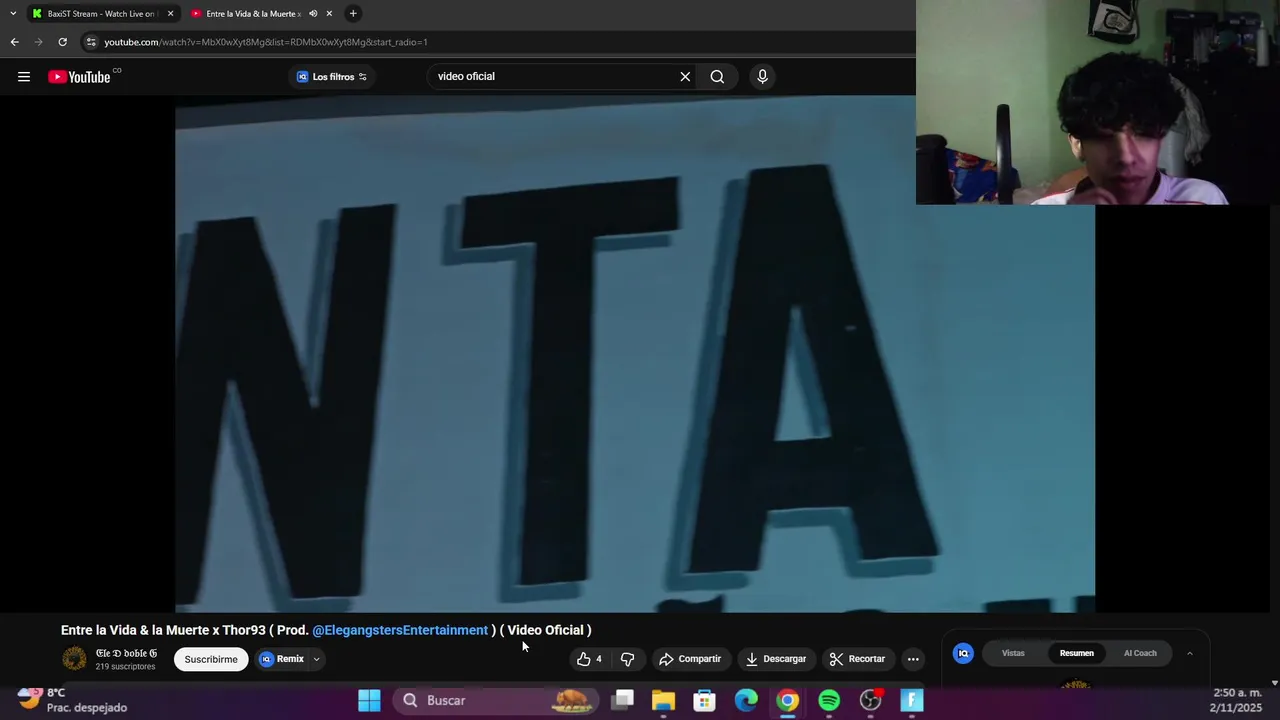Expand the Remix dropdown arrow

(316, 659)
